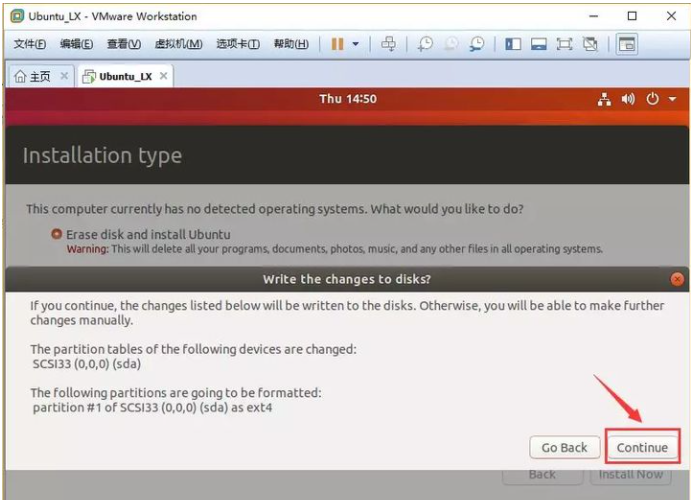Click the red Warning text line
The height and width of the screenshot is (500, 691).
coord(334,249)
